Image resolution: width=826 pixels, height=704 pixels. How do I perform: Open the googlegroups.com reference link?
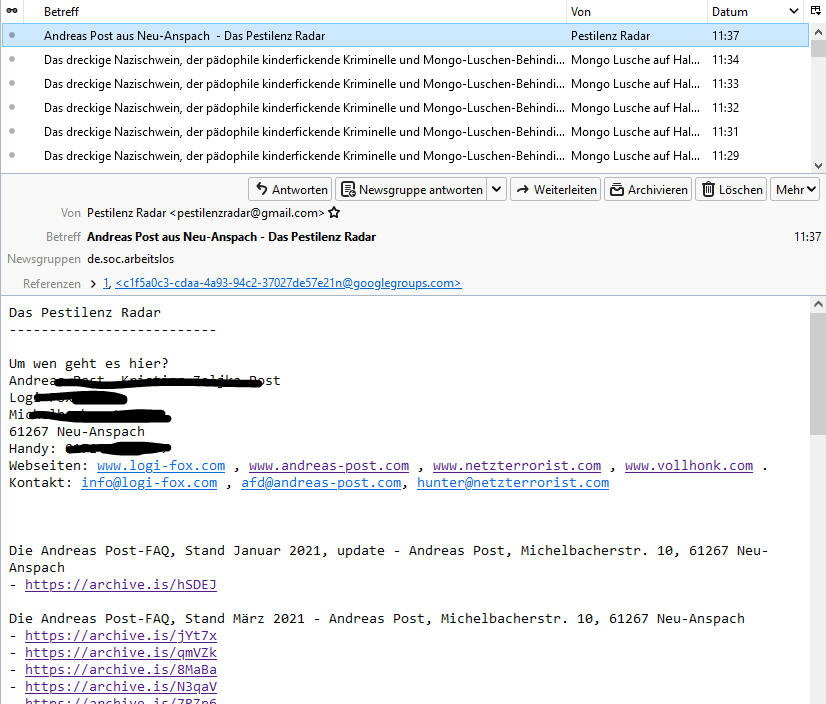[288, 283]
